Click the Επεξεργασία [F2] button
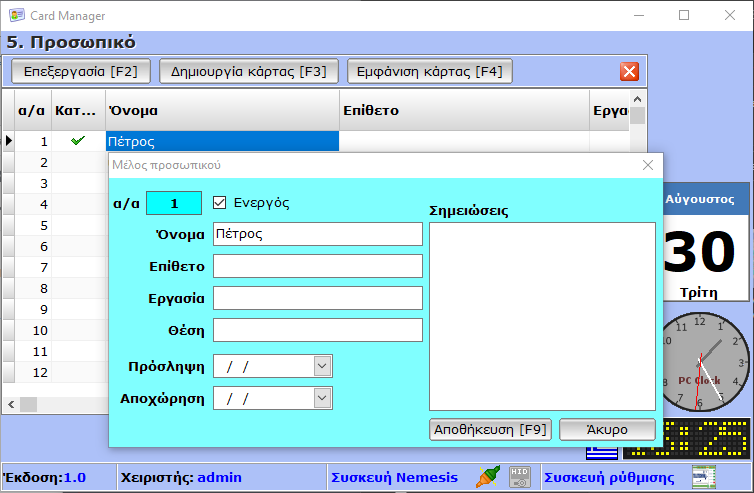Viewport: 754px width, 493px height. 80,71
